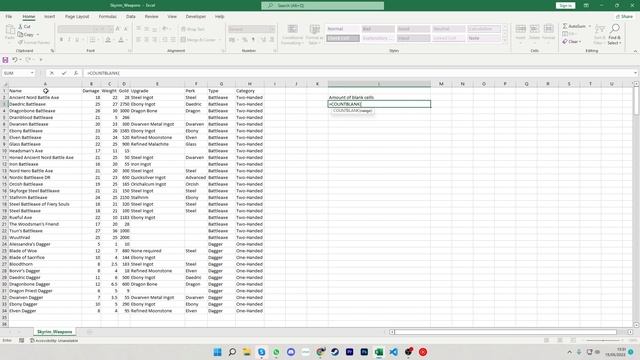Click the Sort & Filter funnel icon

(599, 29)
